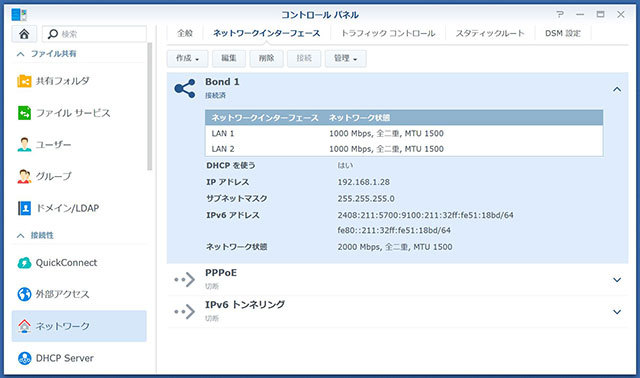Image resolution: width=640 pixels, height=378 pixels.
Task: Switch to the トラフィック コントロール tab
Action: pos(388,33)
